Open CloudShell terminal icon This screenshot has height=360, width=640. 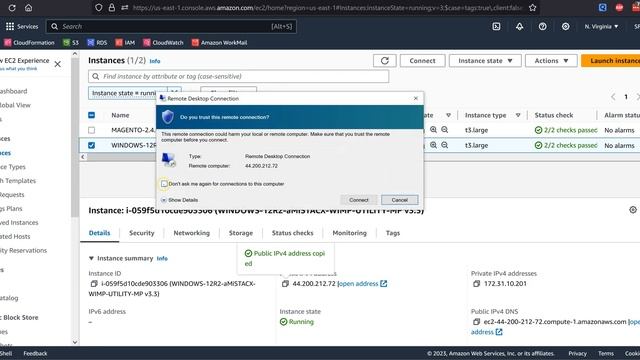[x=496, y=26]
